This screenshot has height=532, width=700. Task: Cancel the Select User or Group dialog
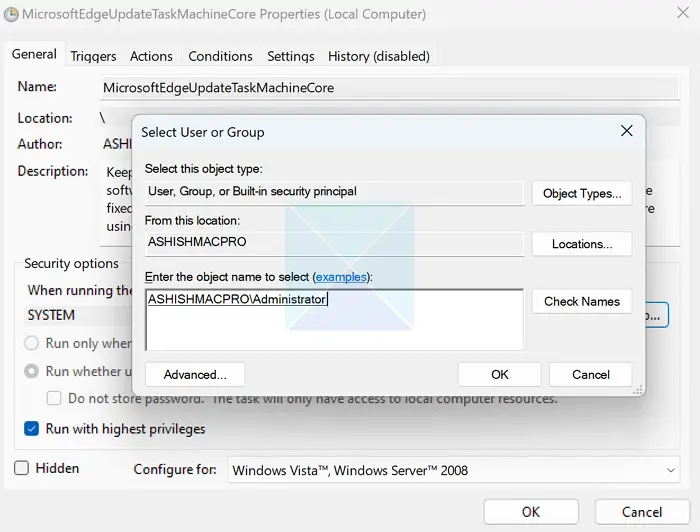tap(591, 374)
